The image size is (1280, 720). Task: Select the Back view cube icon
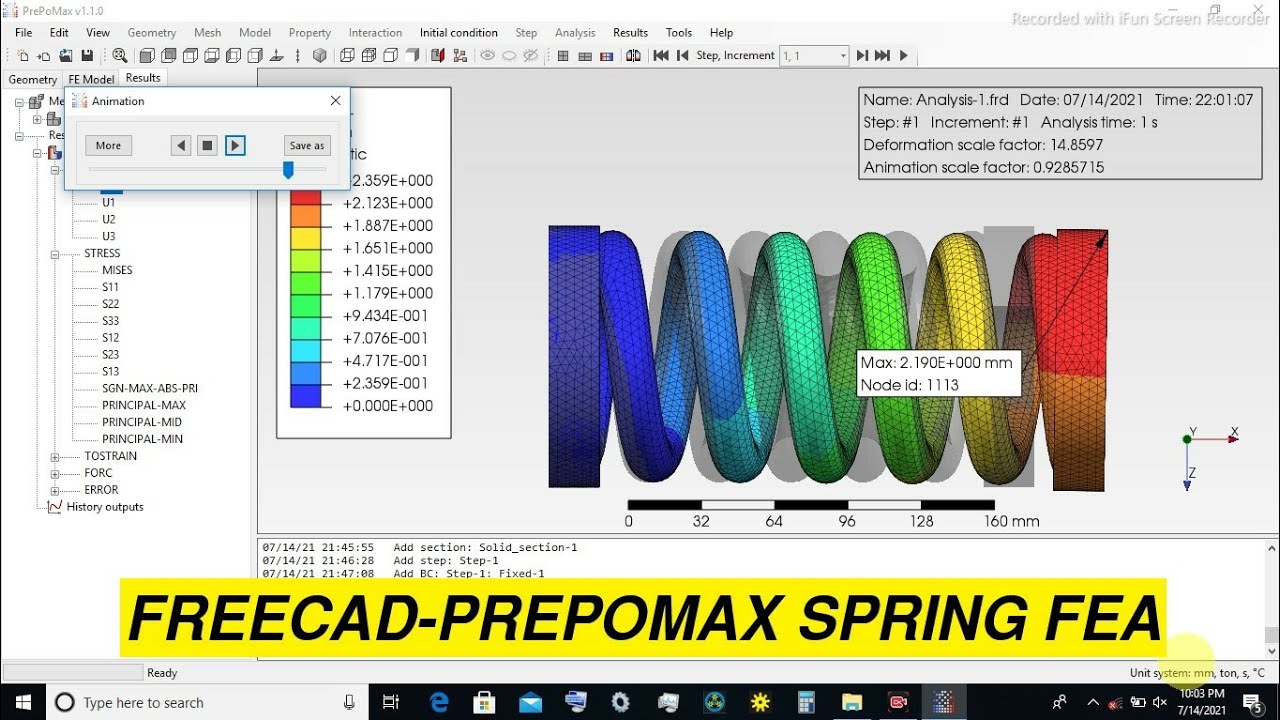pos(168,56)
